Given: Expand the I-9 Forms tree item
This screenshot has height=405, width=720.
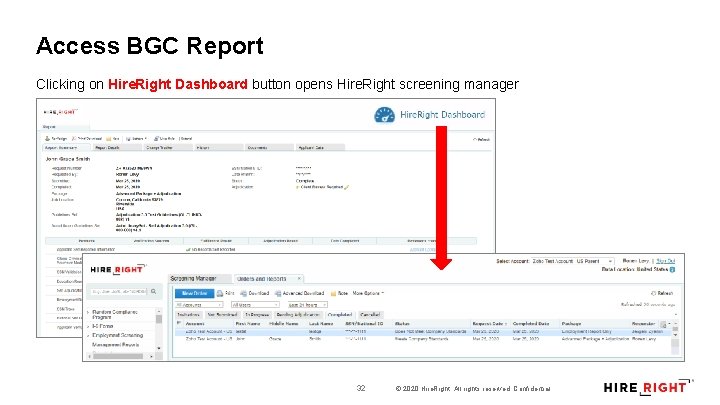Looking at the screenshot, I should (88, 326).
